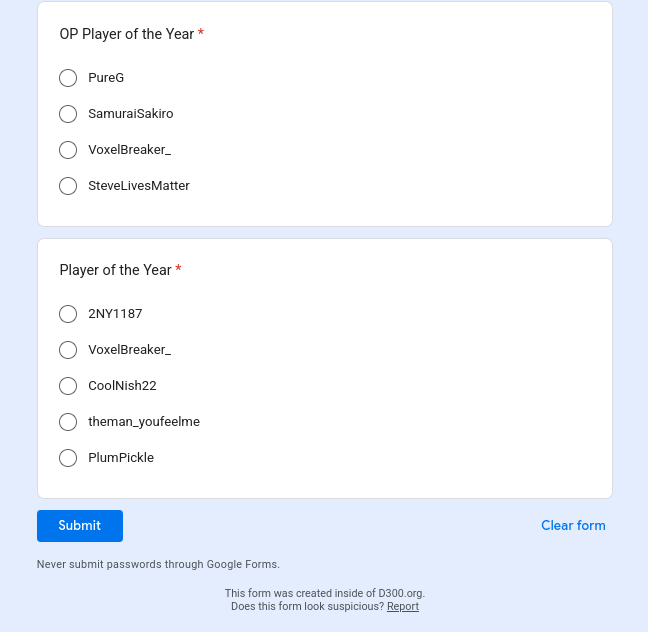Click the PlumPickle label text
The width and height of the screenshot is (648, 632).
pyautogui.click(x=121, y=458)
